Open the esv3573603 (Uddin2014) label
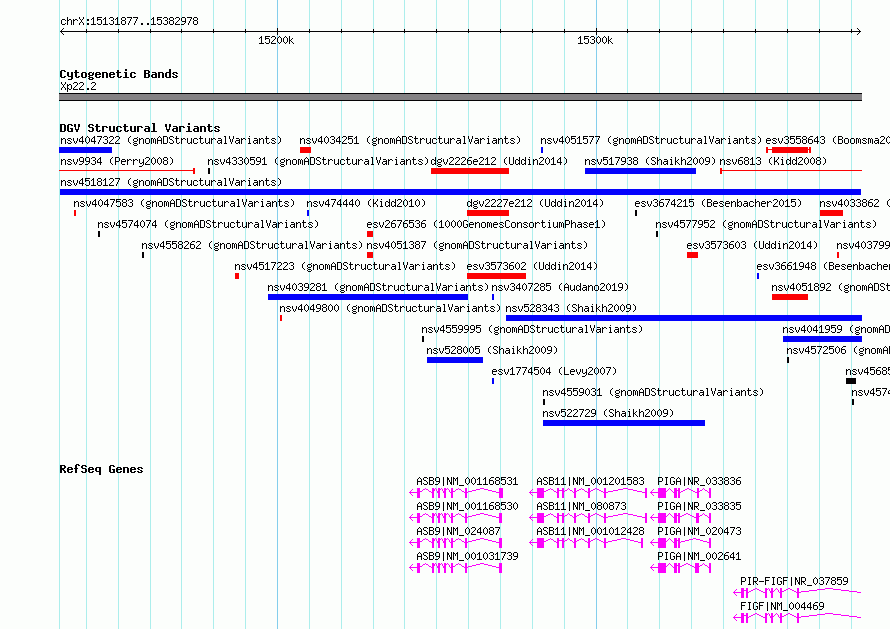 tap(752, 245)
